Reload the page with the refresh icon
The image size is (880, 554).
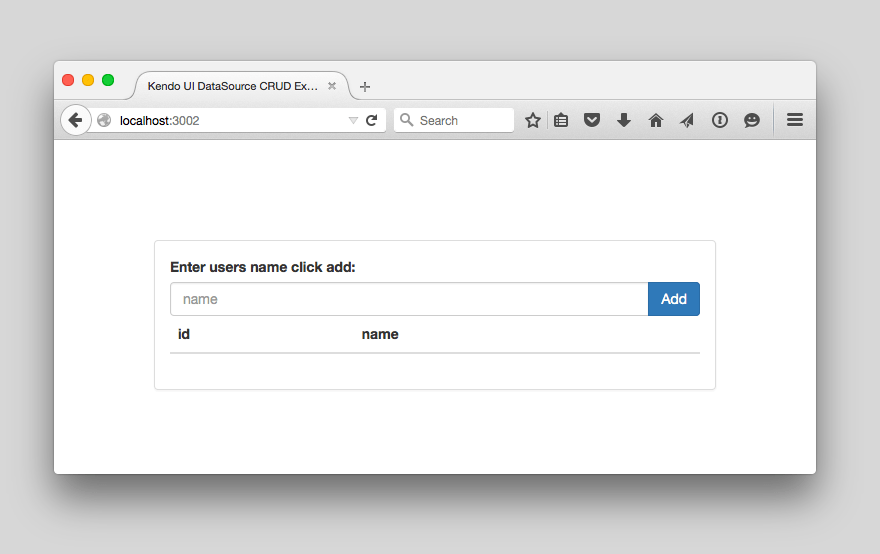pos(372,120)
